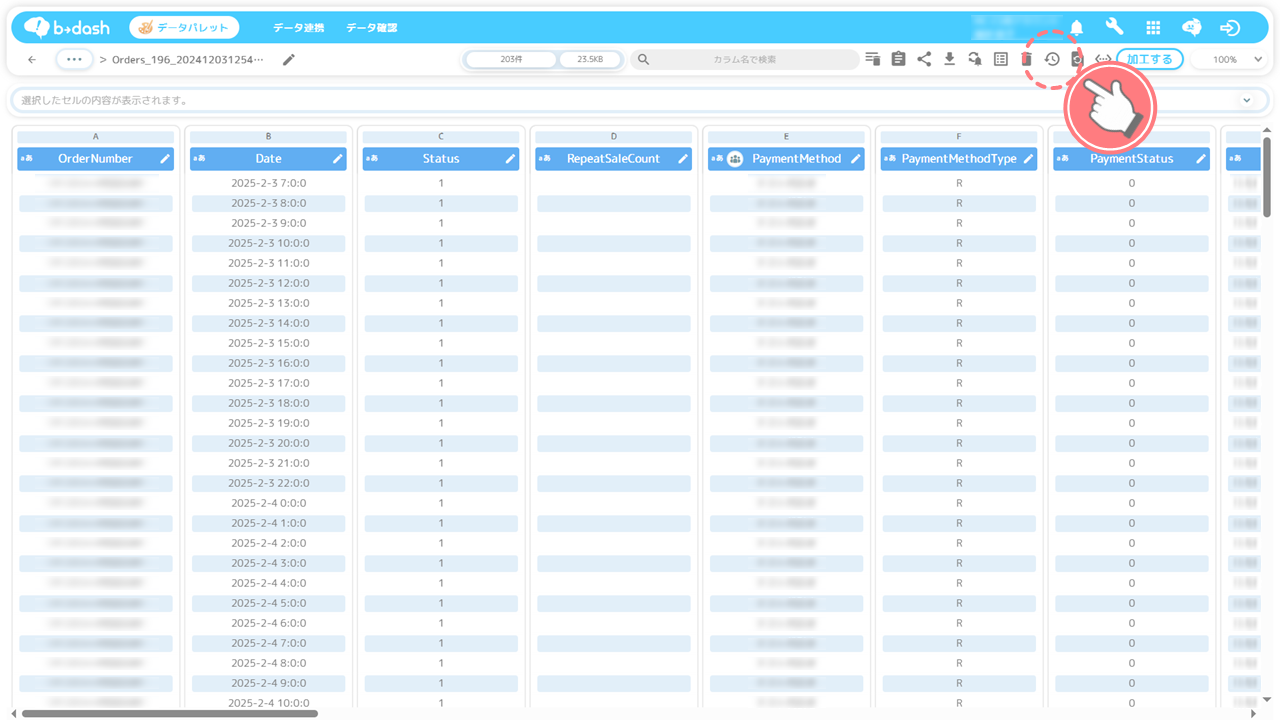
Task: Open the データ連携 menu
Action: (x=298, y=28)
